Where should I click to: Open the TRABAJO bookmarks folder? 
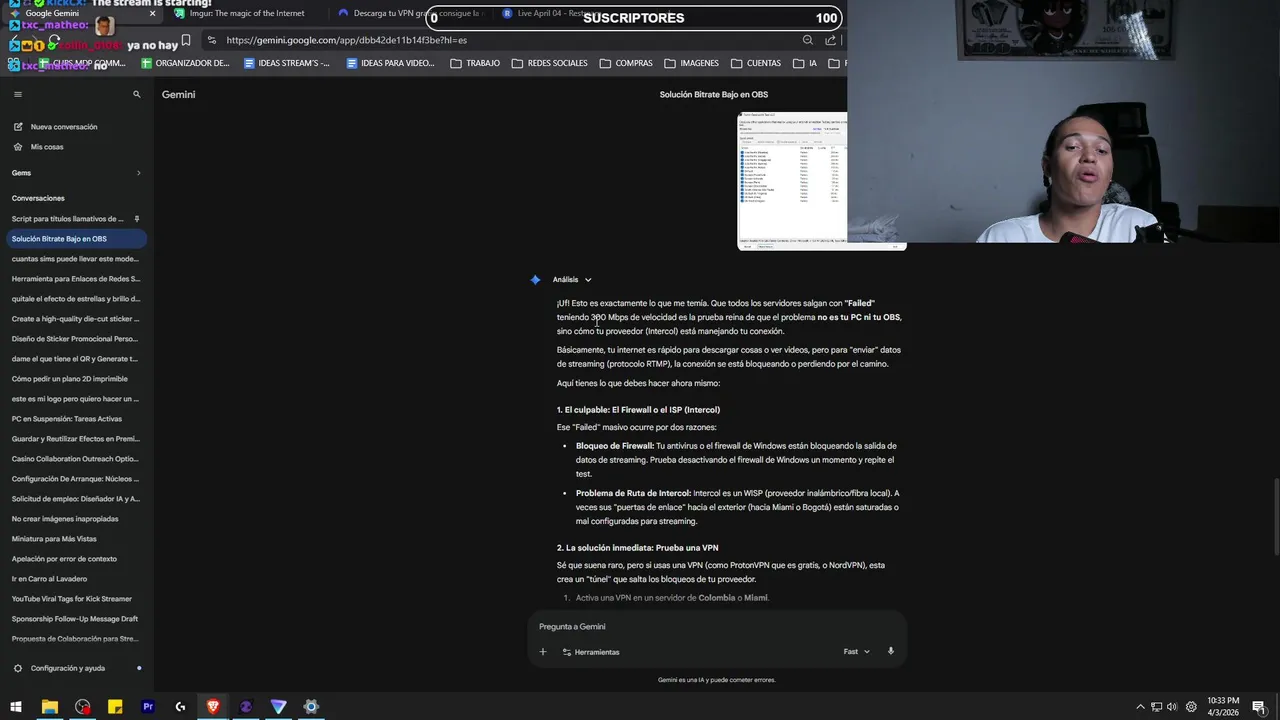coord(475,63)
